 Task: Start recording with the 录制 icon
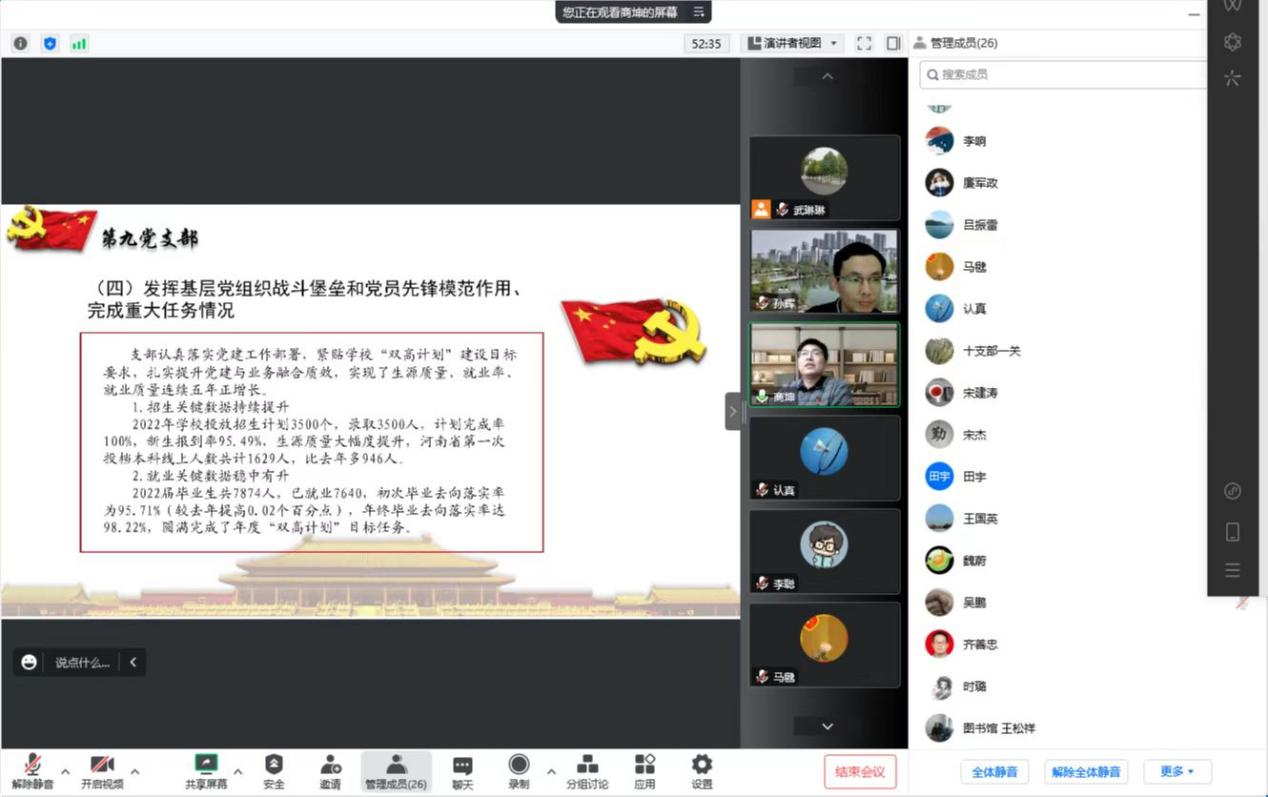[x=518, y=770]
